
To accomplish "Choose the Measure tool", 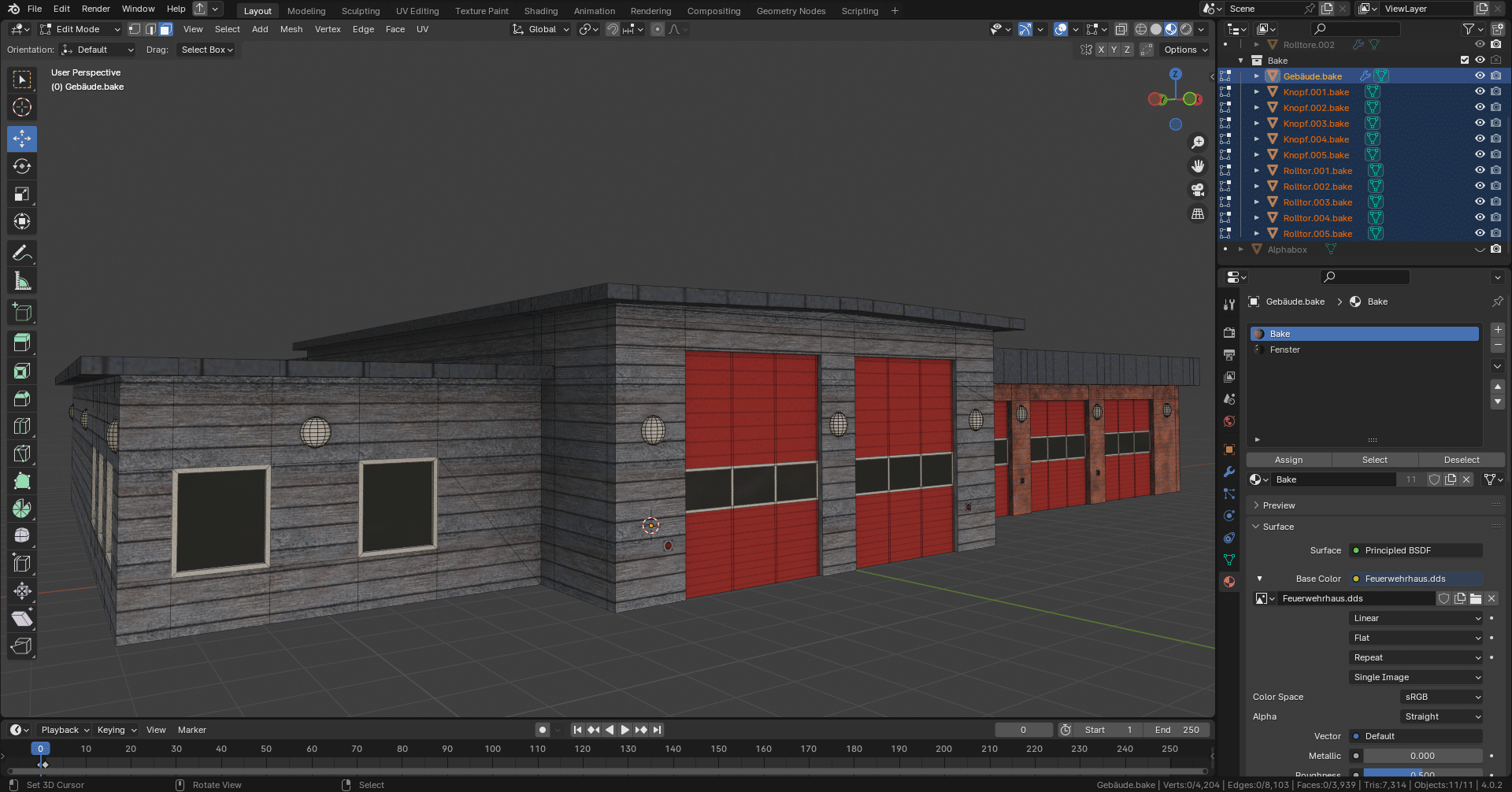I will pos(22,281).
